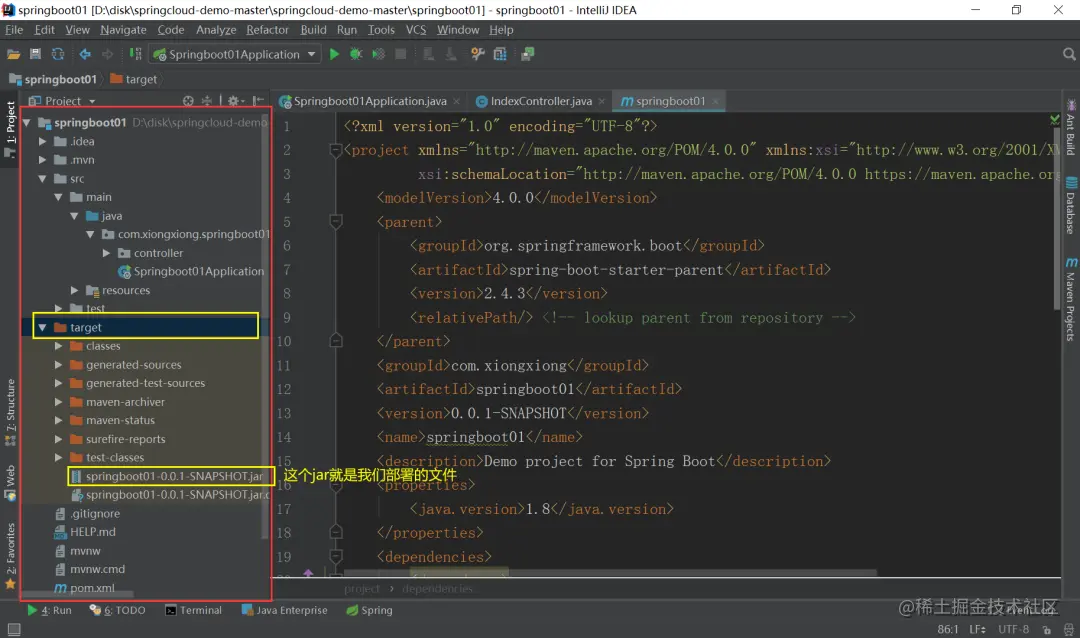
Task: Expand the controller package
Action: [106, 253]
